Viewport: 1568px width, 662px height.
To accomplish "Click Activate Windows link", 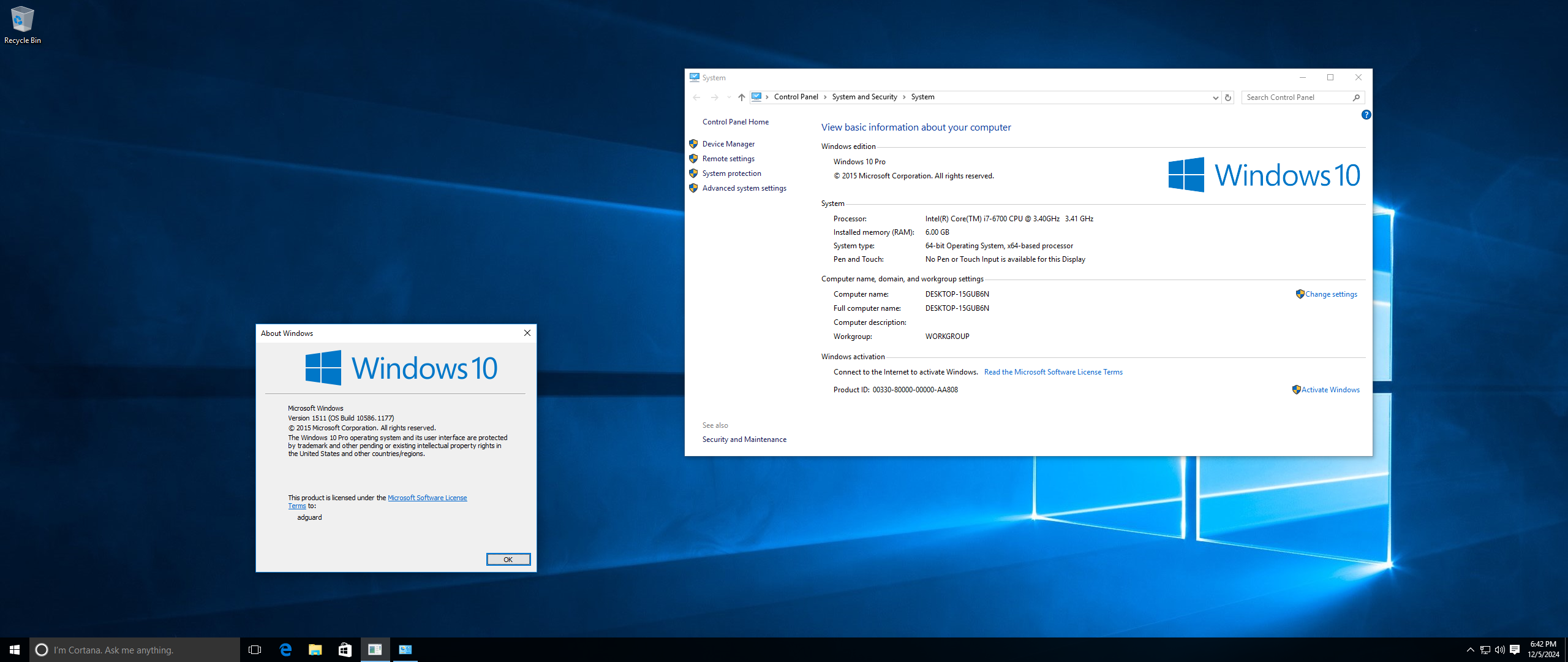I will [x=1330, y=390].
